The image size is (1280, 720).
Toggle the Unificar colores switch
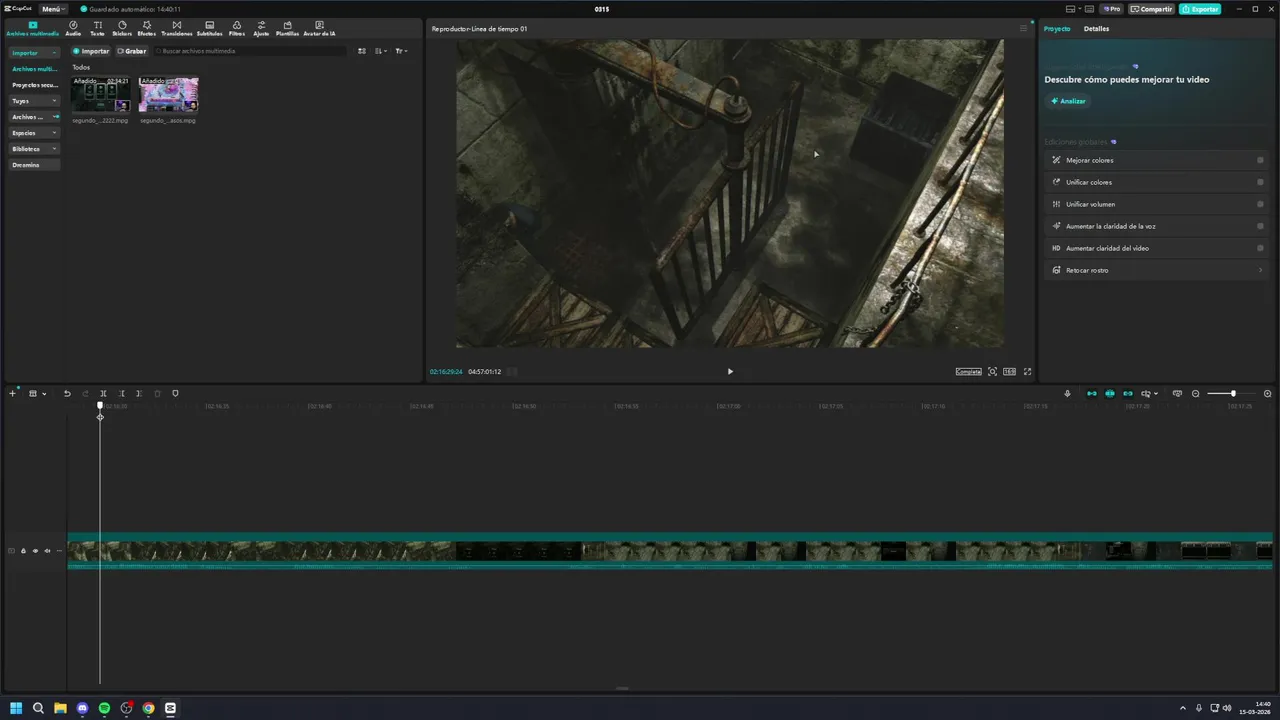(1260, 182)
